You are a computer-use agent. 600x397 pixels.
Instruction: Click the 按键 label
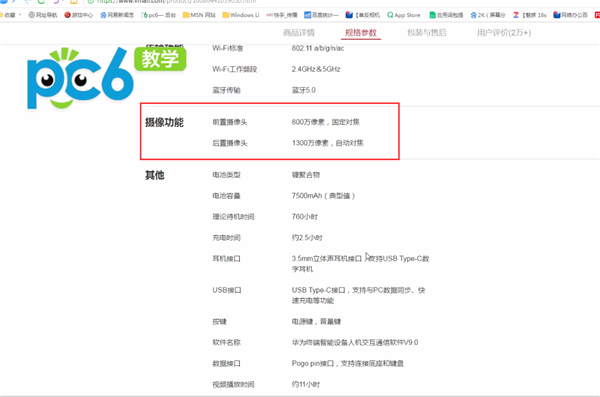[220, 322]
